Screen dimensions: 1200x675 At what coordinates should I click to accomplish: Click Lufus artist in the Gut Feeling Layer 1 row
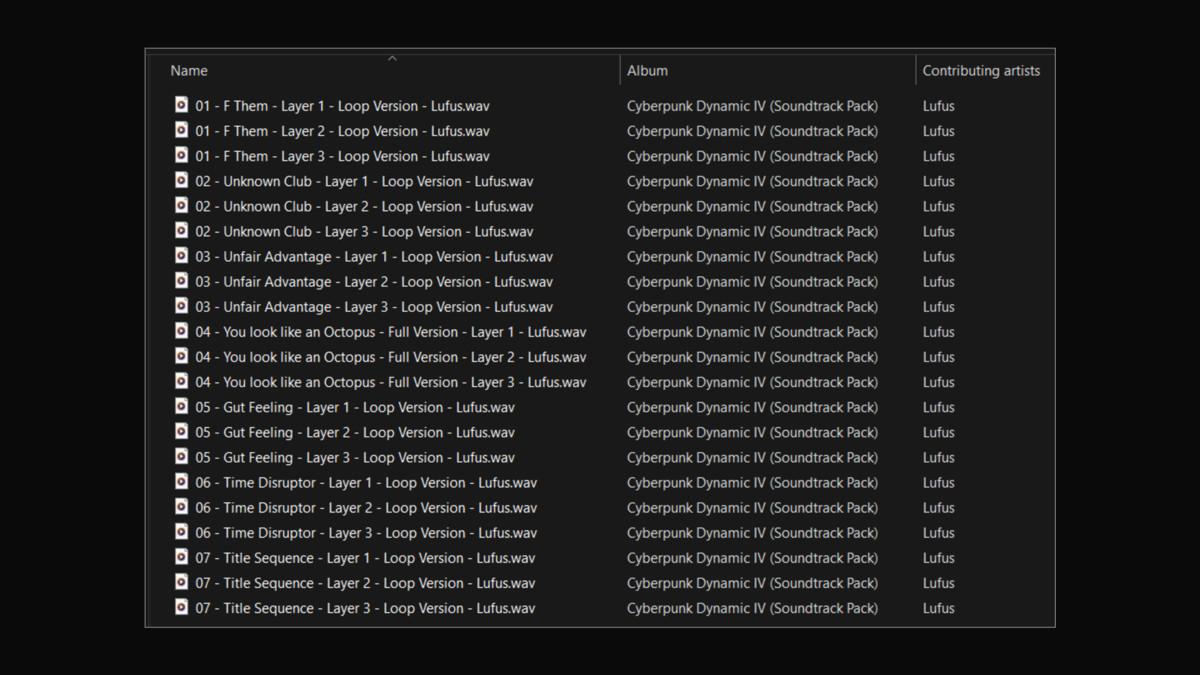938,407
